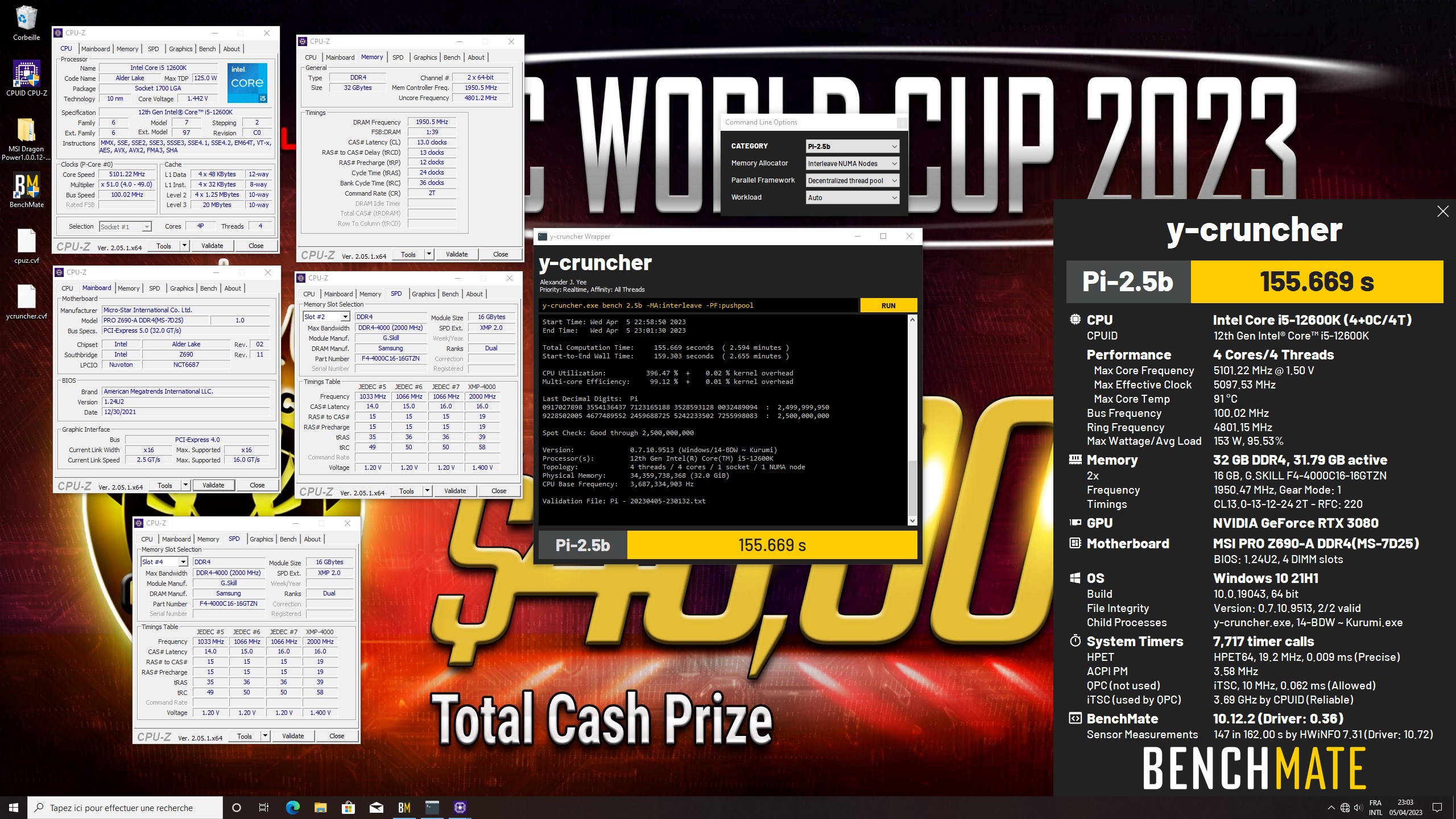Click scrollbar up arrow in y-cruncher output
This screenshot has height=819, width=1456.
912,320
